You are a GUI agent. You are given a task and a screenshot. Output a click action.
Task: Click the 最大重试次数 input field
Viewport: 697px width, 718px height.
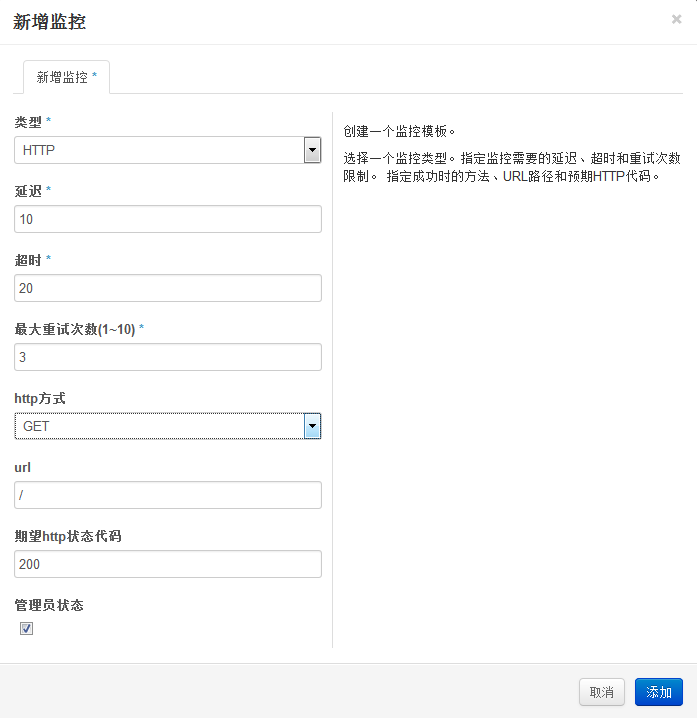[x=168, y=357]
